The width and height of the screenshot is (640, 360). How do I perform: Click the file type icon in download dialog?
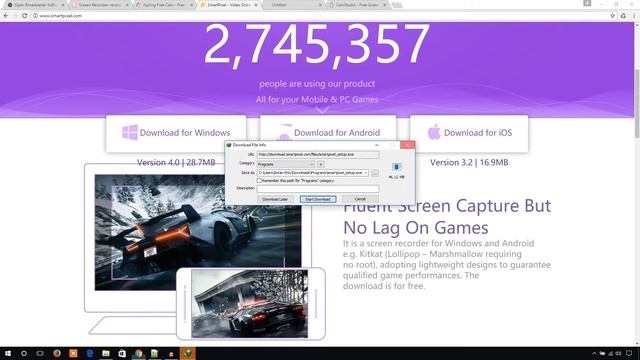tap(396, 167)
